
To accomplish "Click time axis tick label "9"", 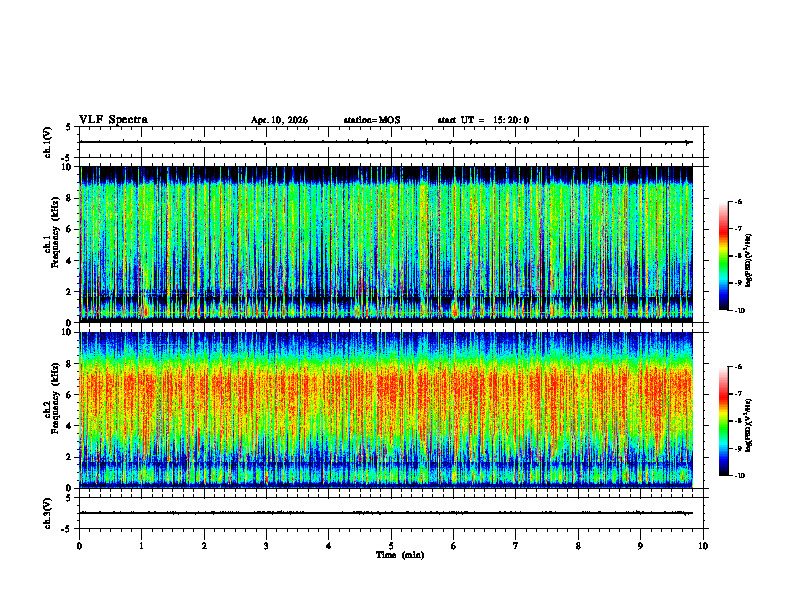I will pos(640,546).
